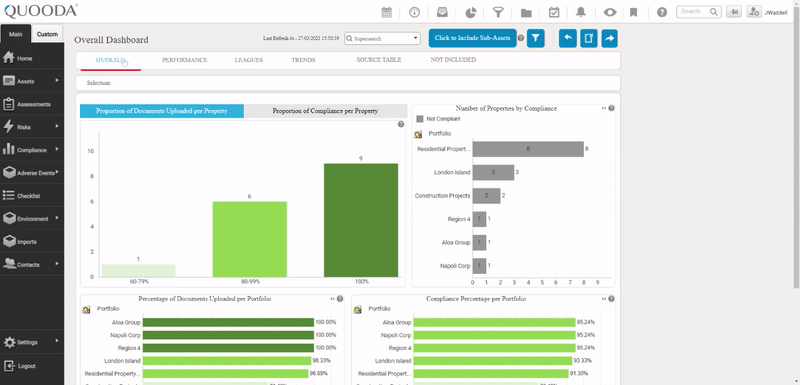Select the TRENDS tab
Image resolution: width=800 pixels, height=385 pixels.
click(x=304, y=60)
